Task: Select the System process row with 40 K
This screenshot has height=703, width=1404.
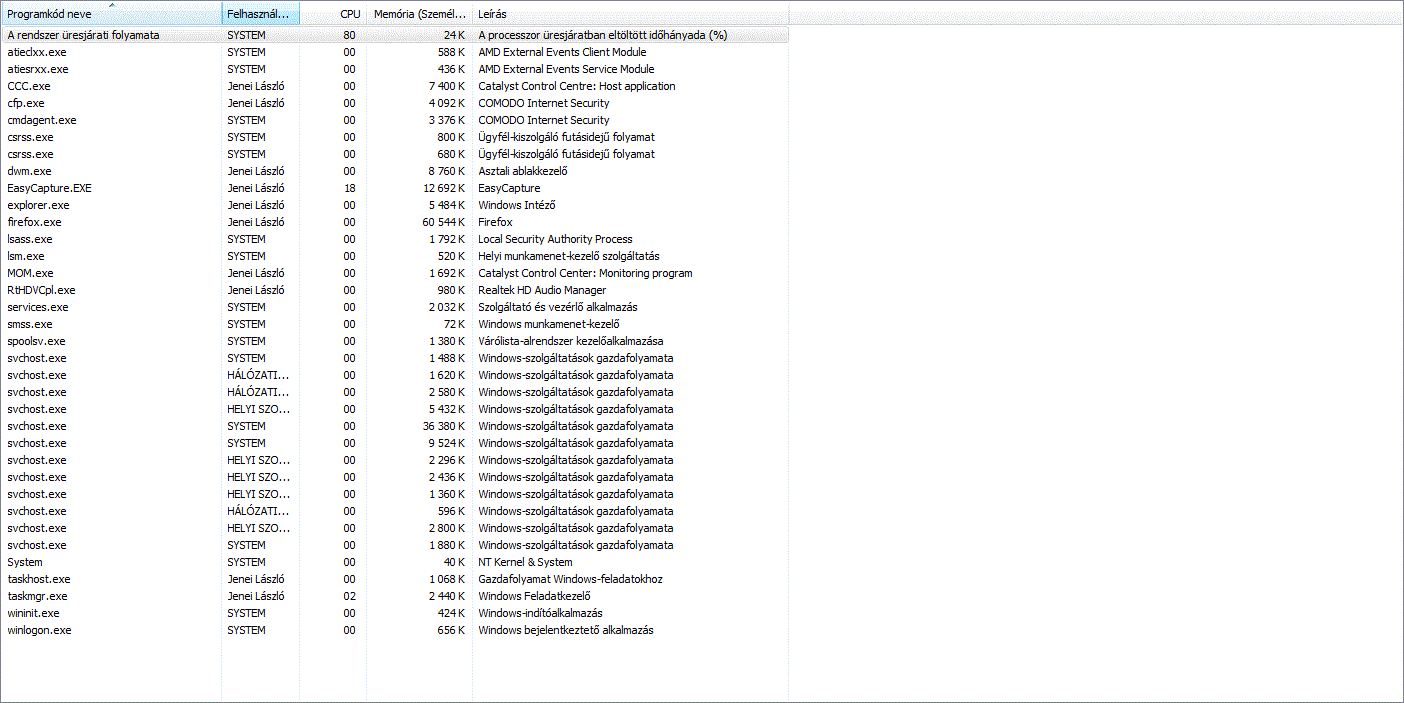Action: [x=395, y=562]
